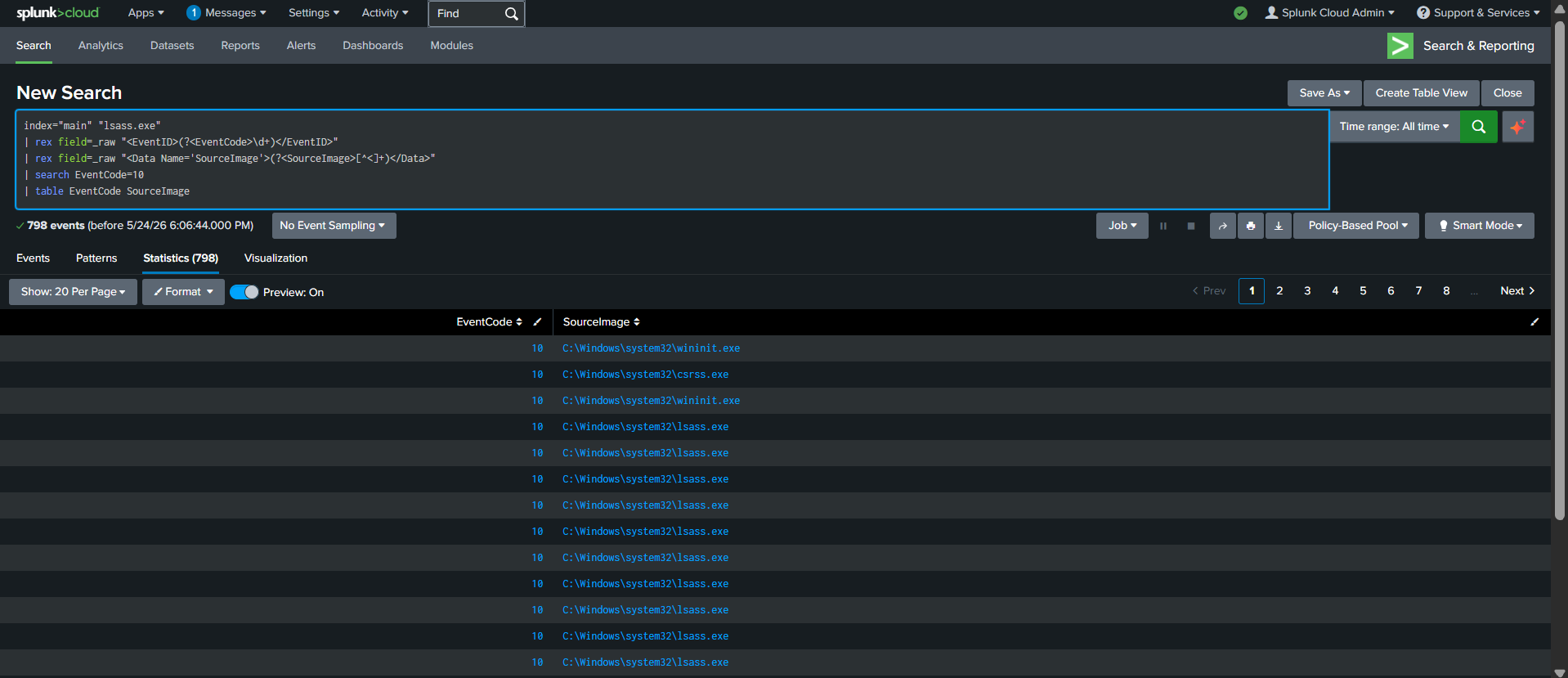1568x678 pixels.
Task: Switch to the Patterns tab
Action: (x=96, y=258)
